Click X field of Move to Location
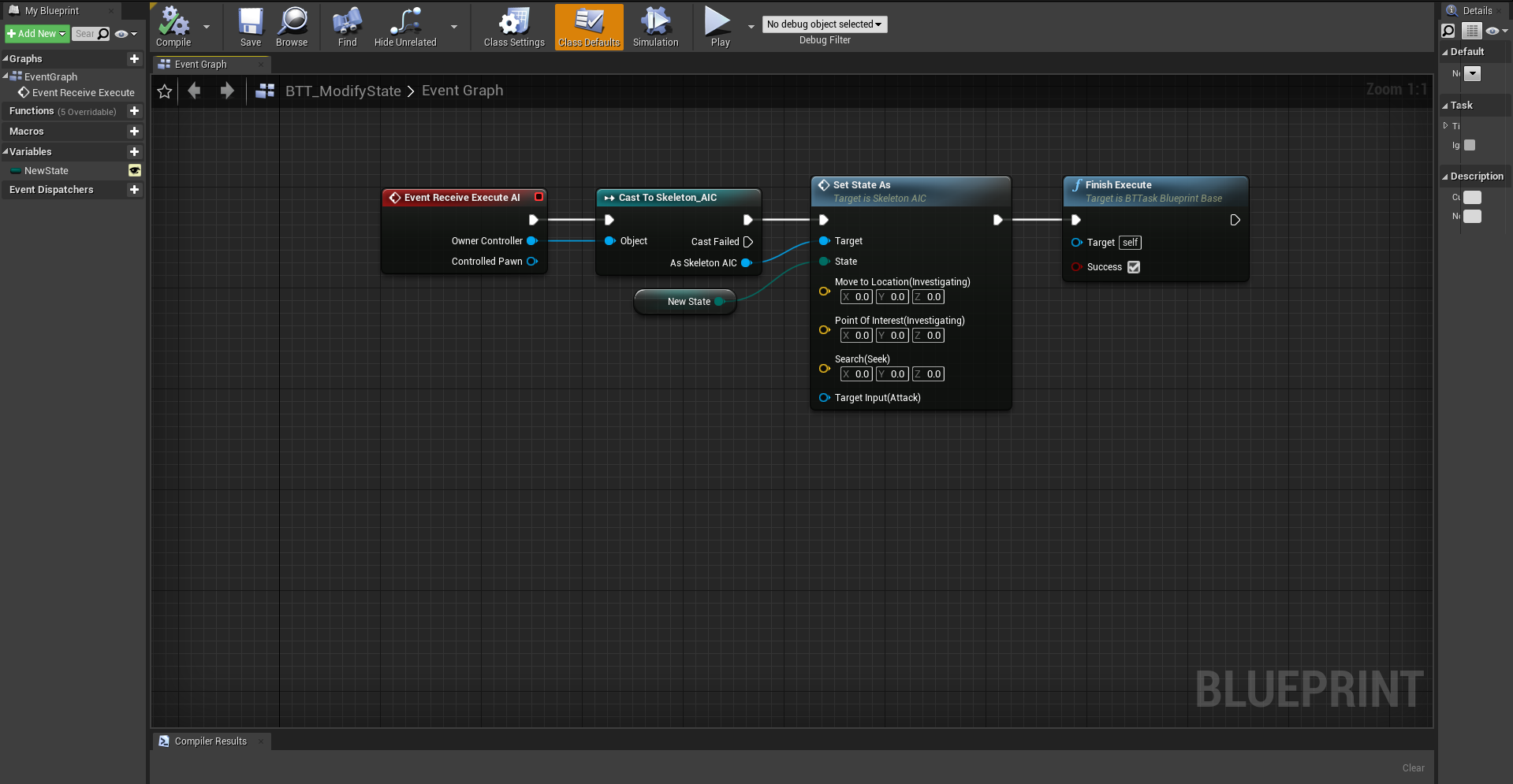 [857, 297]
